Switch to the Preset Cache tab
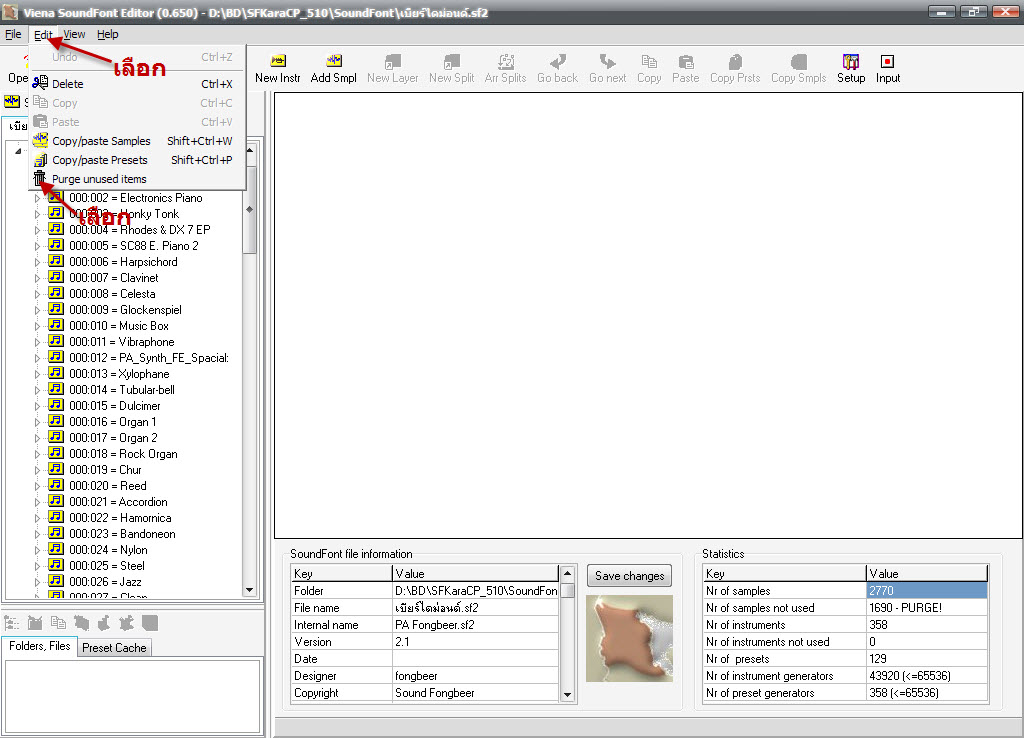 114,648
